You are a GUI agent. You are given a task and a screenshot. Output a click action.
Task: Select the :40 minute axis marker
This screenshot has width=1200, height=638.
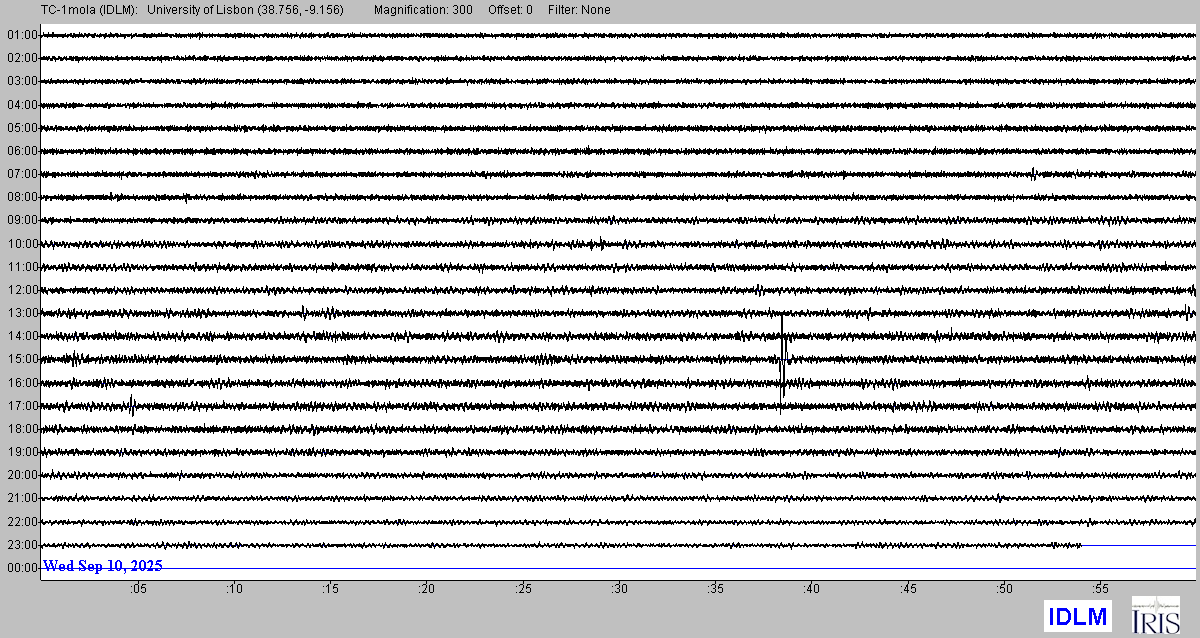tap(812, 589)
